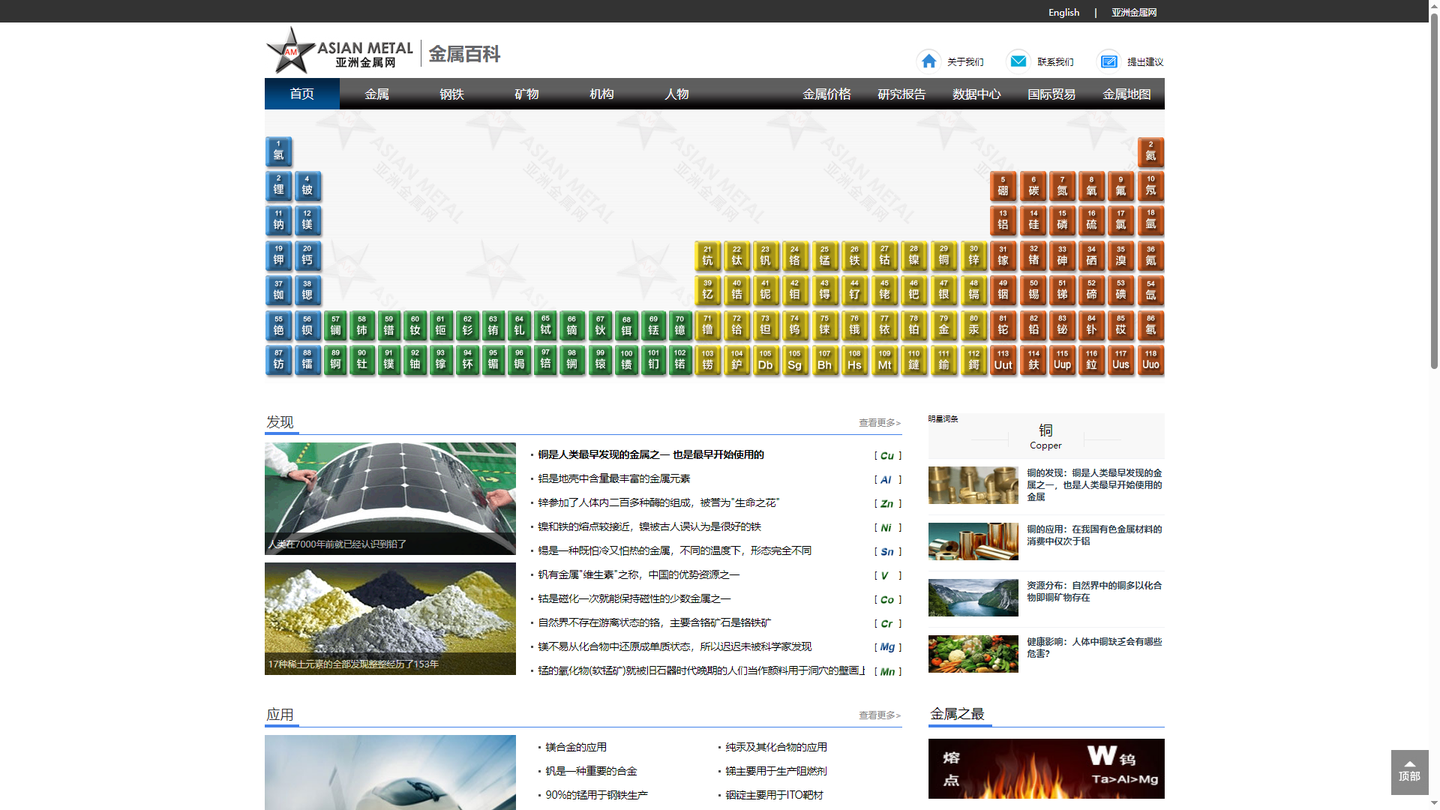Select the tungsten (钨) tile numbered 74
This screenshot has height=810, width=1440.
click(795, 325)
